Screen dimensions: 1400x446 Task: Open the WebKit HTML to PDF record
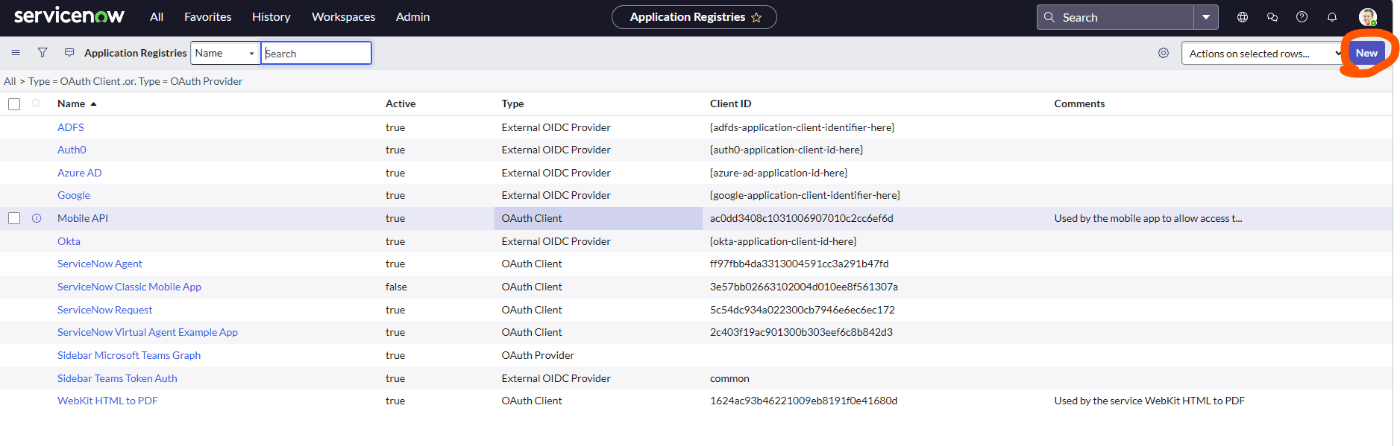(107, 401)
